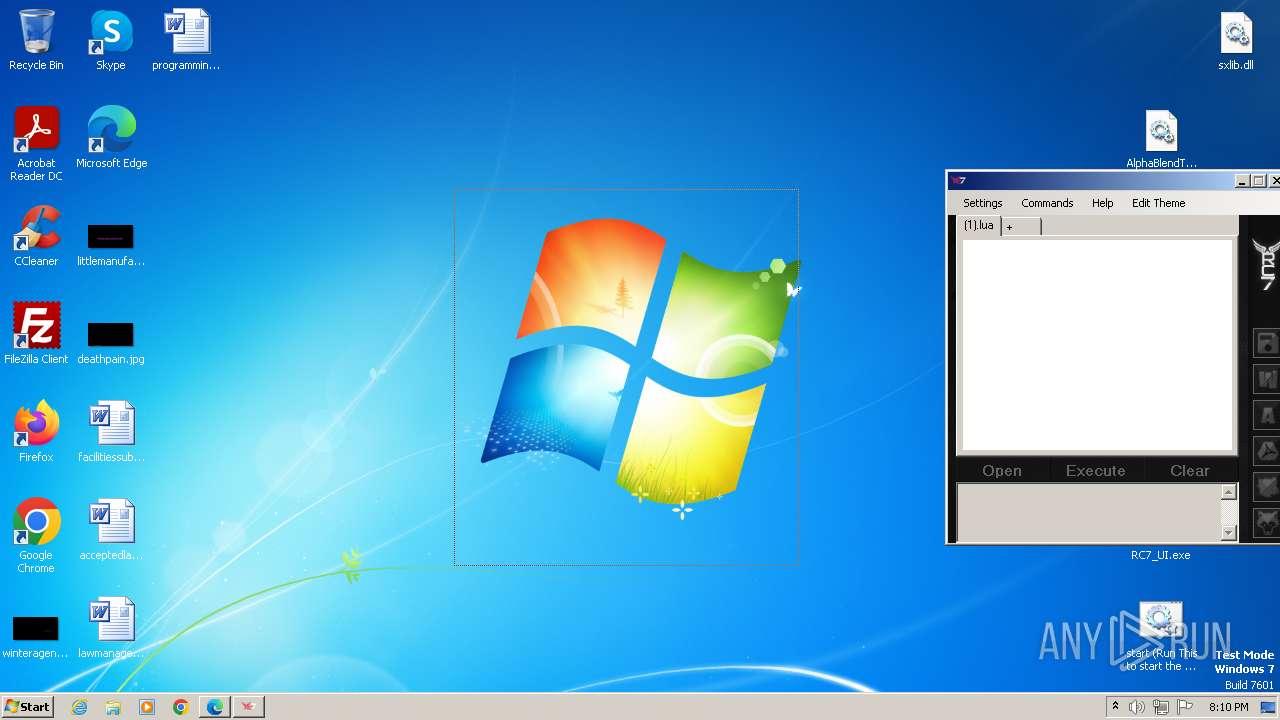Click the 8:10 PM taskbar clock
Viewport: 1280px width, 720px height.
click(x=1228, y=707)
